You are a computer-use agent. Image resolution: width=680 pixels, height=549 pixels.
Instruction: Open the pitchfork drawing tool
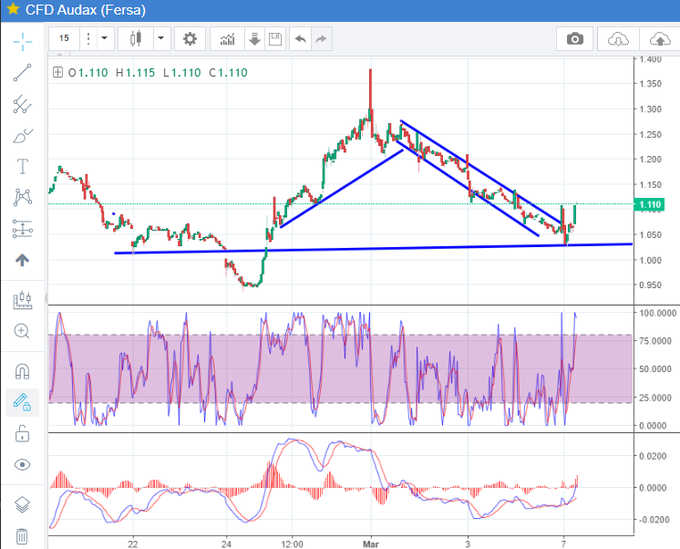pos(22,105)
